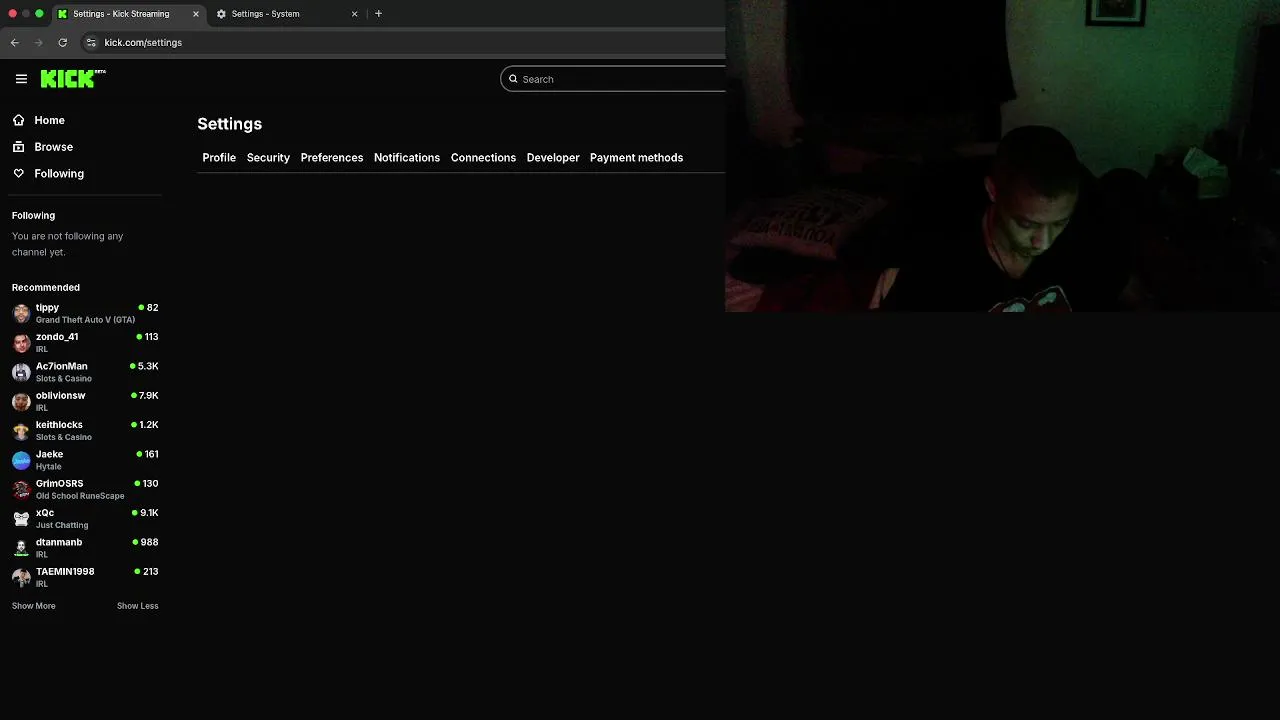
Task: Open tippy channel name
Action: click(x=47, y=307)
